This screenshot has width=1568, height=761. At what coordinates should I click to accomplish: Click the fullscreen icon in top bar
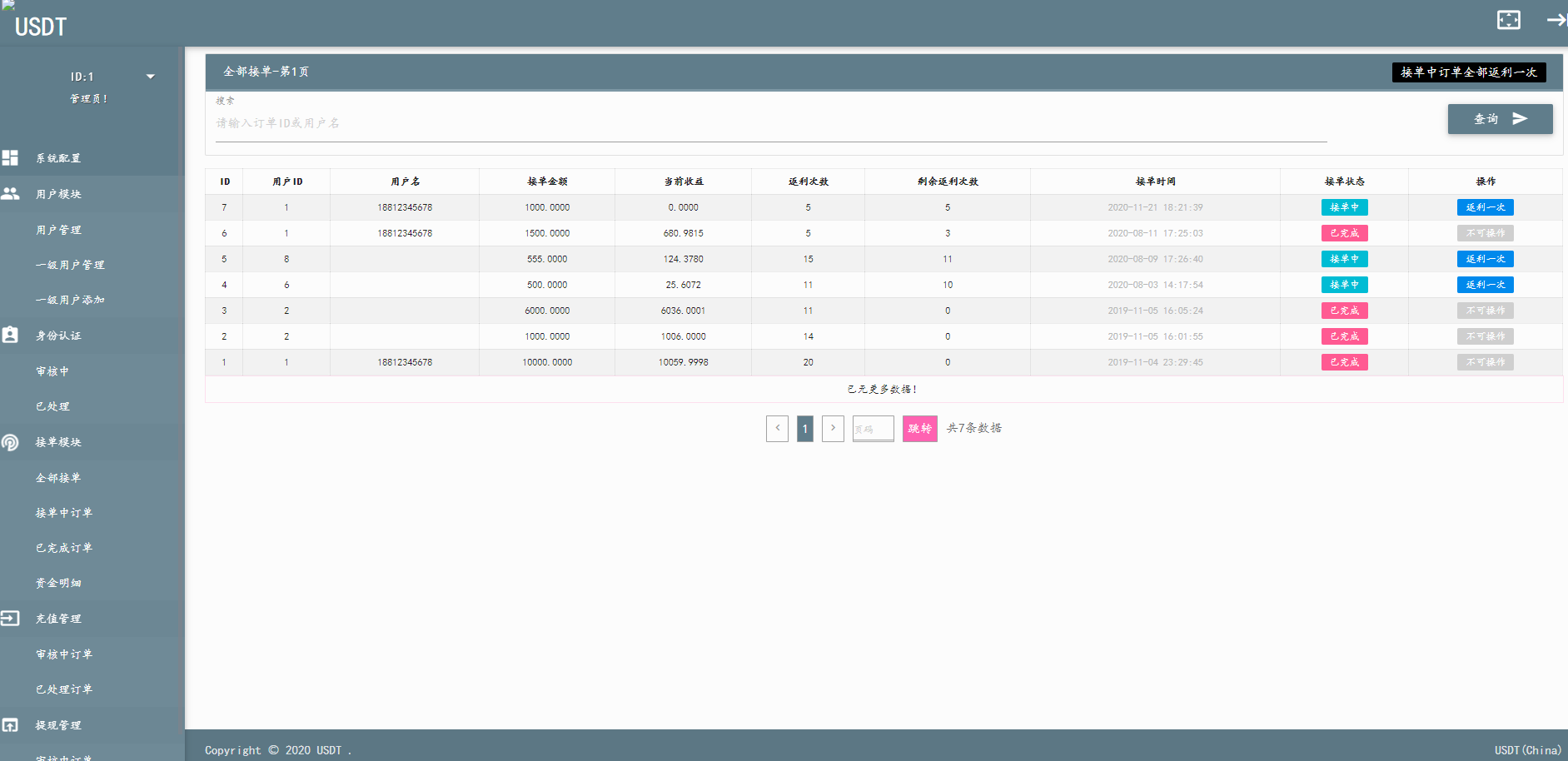[1508, 20]
